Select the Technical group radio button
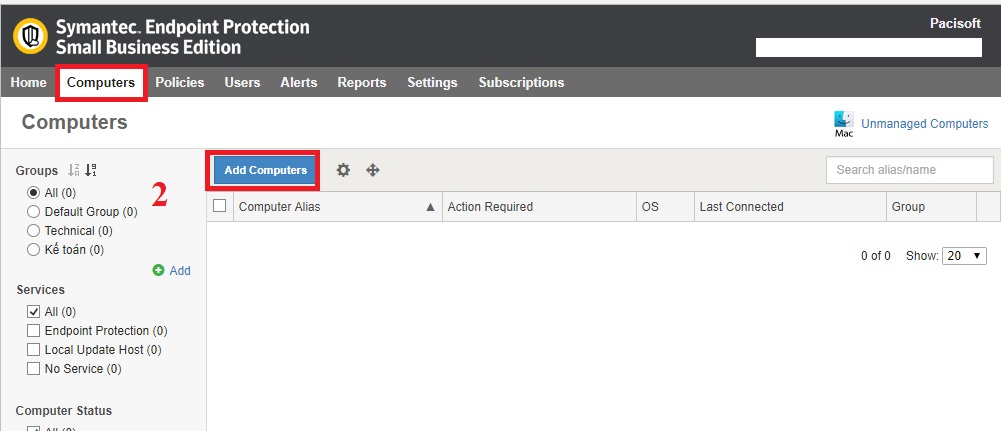Viewport: 1001px width, 431px height. tap(33, 231)
